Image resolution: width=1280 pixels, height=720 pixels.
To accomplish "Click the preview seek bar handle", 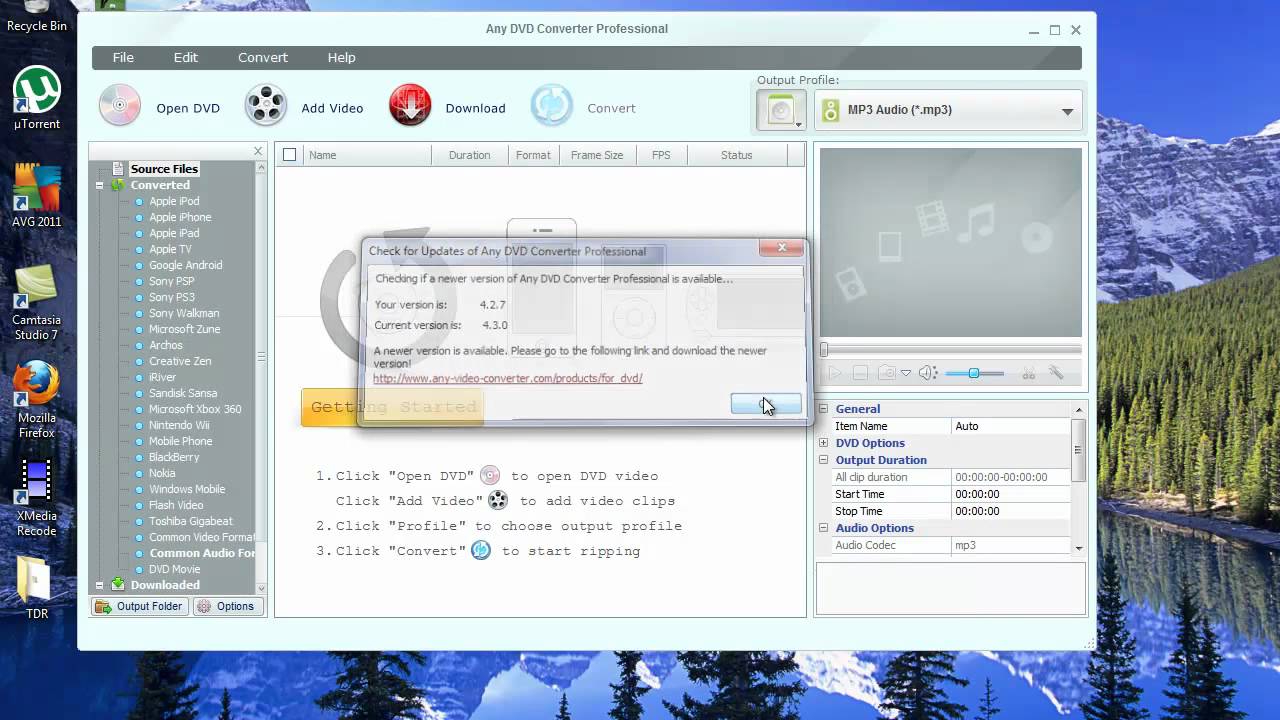I will click(824, 350).
